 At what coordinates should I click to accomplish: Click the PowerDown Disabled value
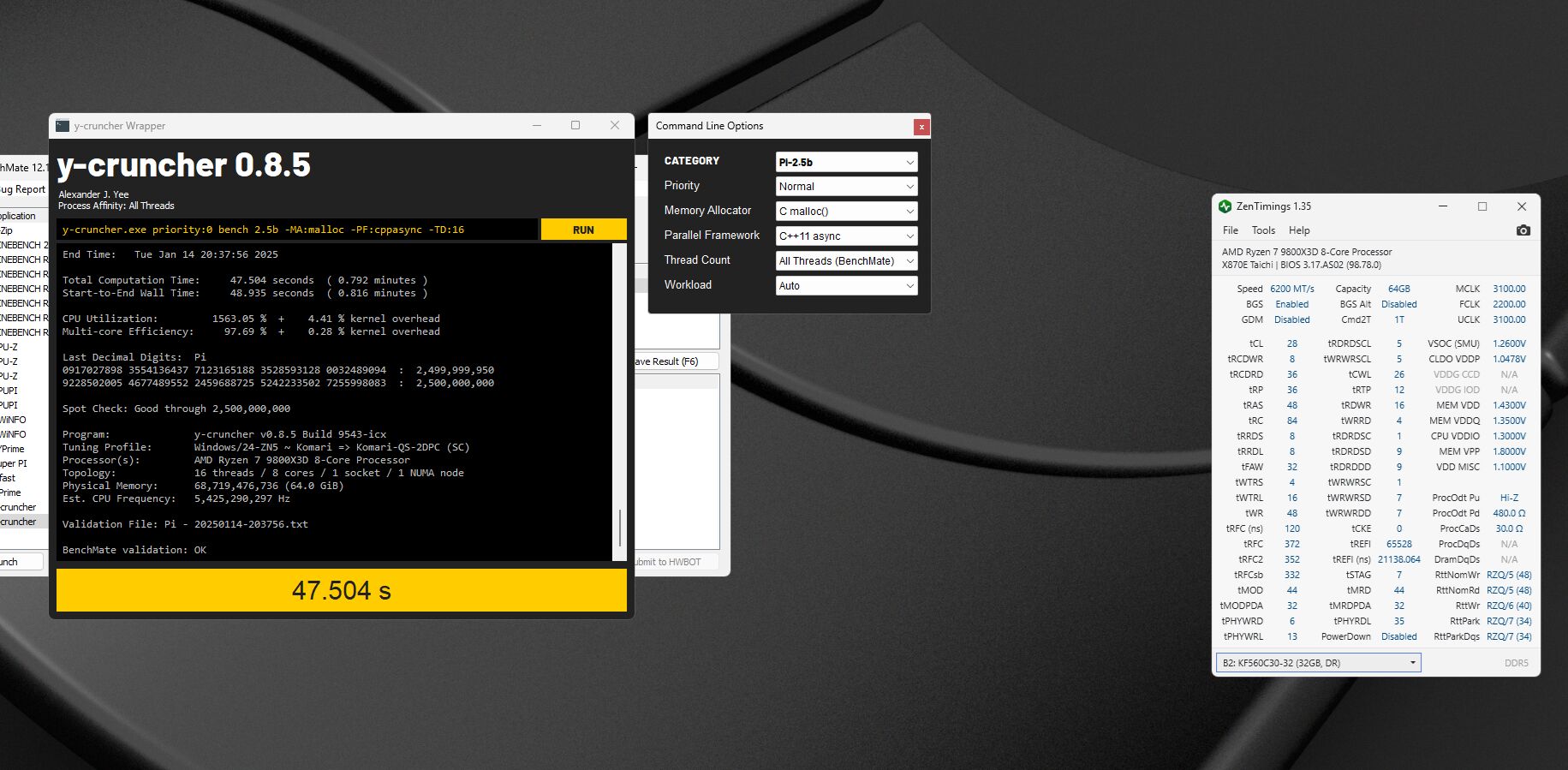tap(1398, 636)
